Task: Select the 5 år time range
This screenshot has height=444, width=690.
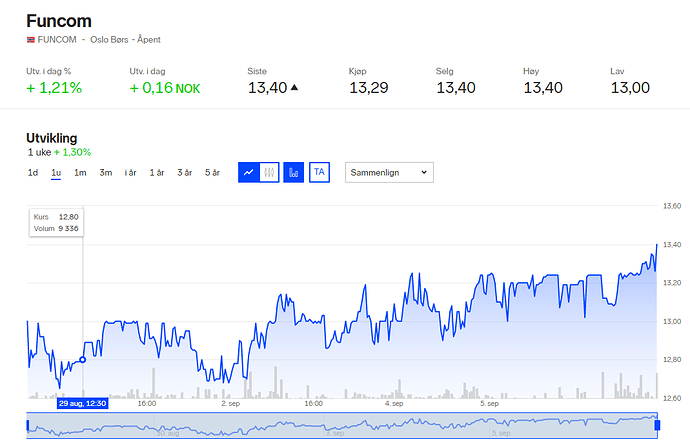Action: 212,173
